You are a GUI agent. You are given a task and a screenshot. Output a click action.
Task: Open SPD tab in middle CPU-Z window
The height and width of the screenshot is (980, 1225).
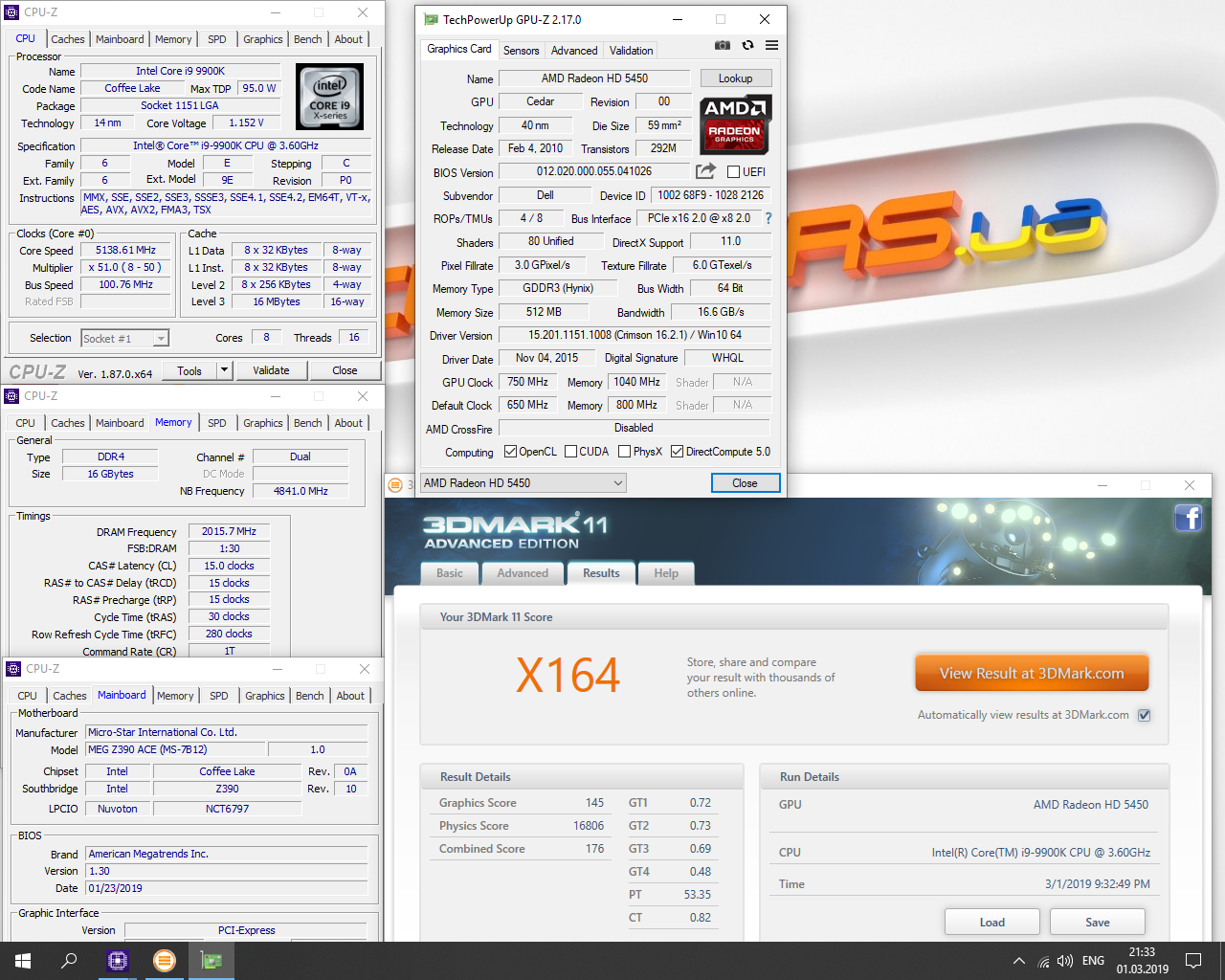click(217, 423)
